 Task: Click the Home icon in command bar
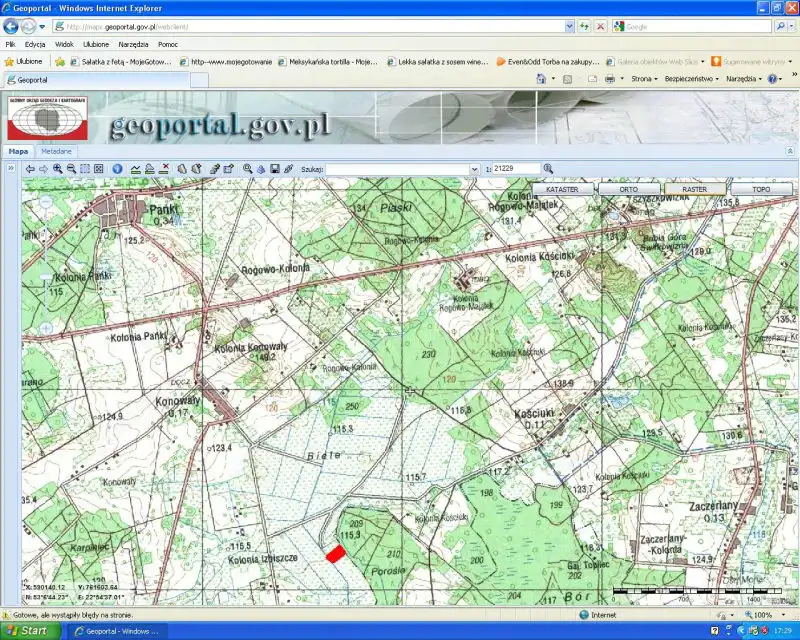click(x=541, y=79)
